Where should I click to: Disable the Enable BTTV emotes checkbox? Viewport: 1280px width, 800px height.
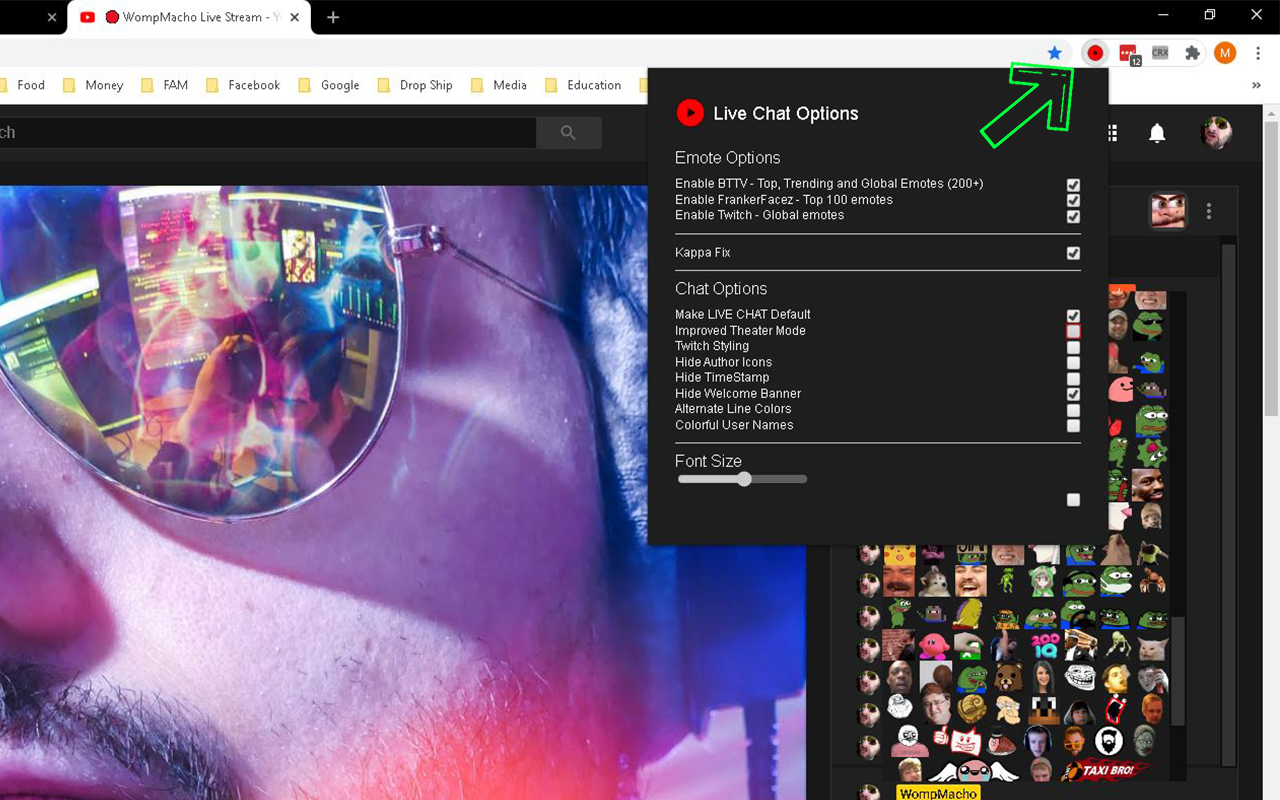[x=1073, y=185]
